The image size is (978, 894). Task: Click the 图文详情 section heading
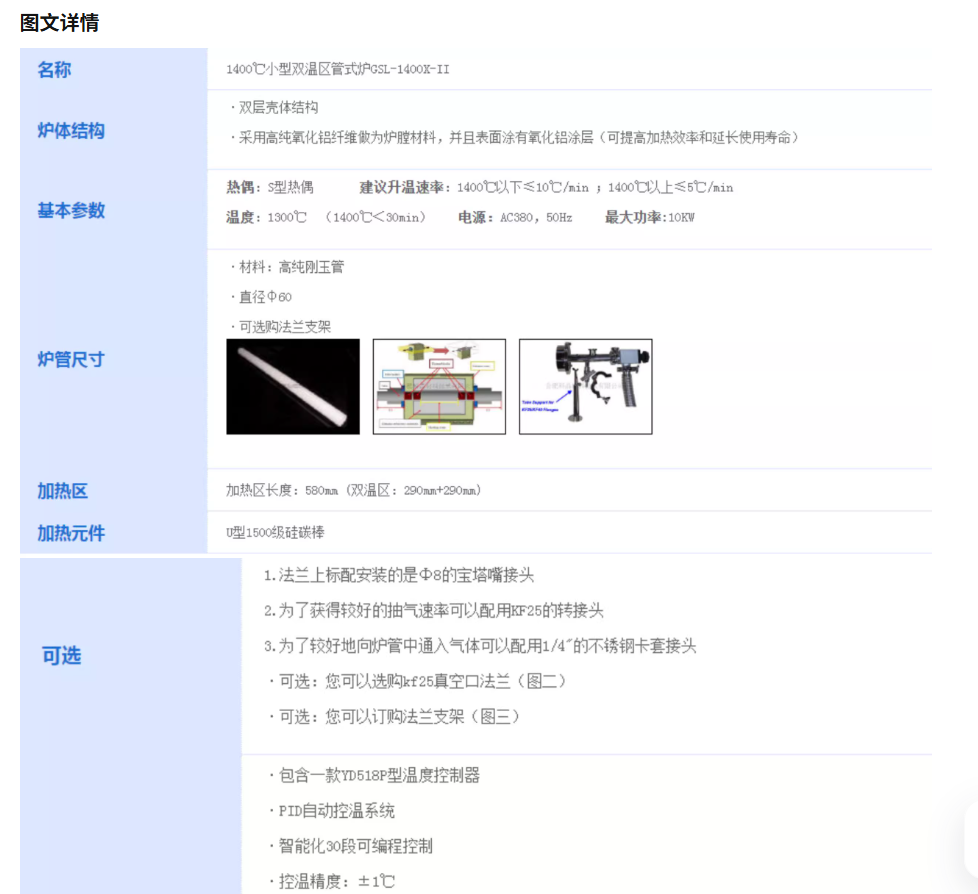(60, 22)
